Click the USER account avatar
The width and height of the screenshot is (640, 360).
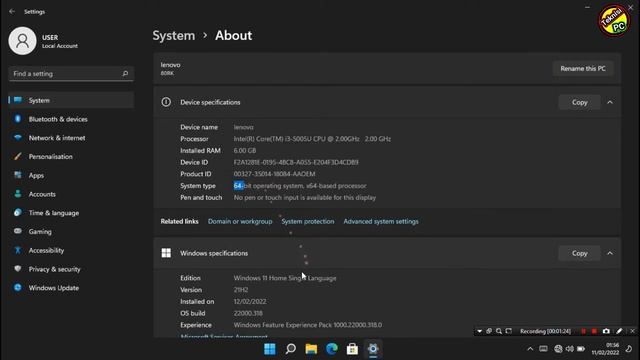coord(22,41)
